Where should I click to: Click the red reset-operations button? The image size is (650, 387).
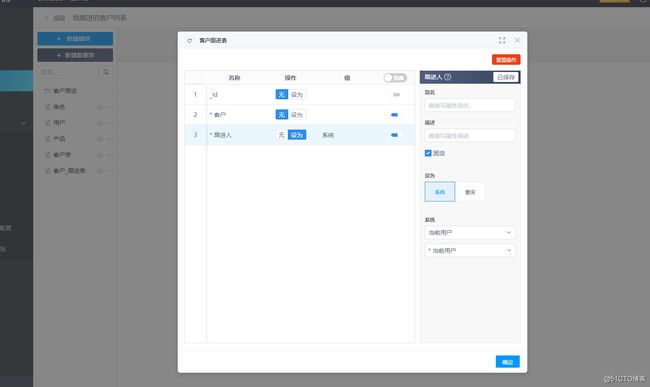[506, 60]
